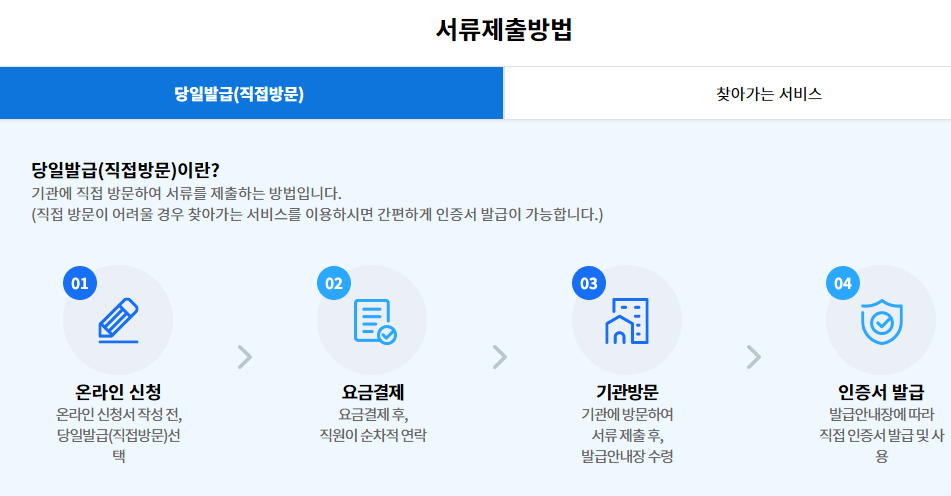Click the 온라인 신청 step title
The image size is (951, 496).
point(118,392)
